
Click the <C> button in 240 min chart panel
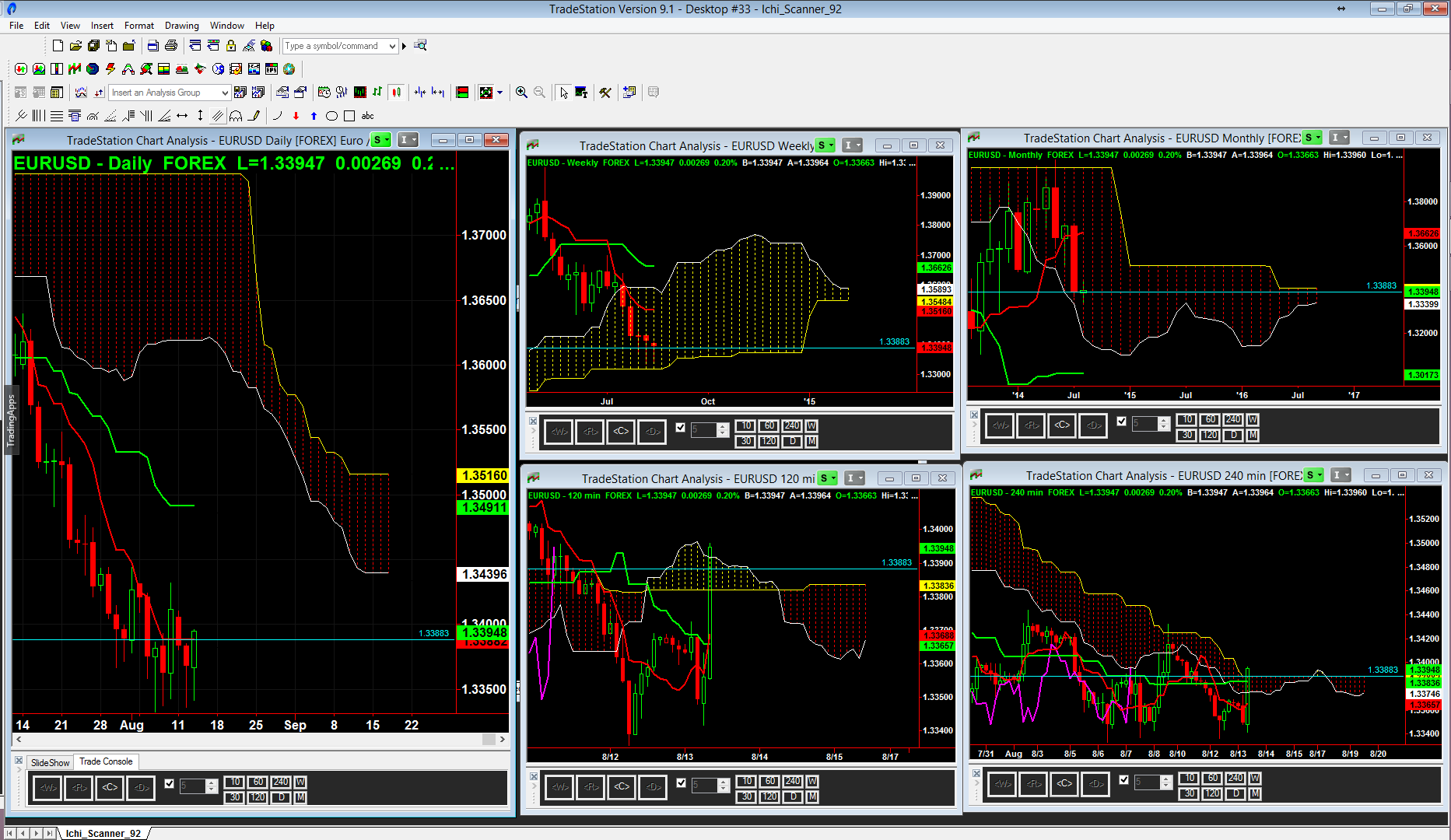(x=1064, y=783)
